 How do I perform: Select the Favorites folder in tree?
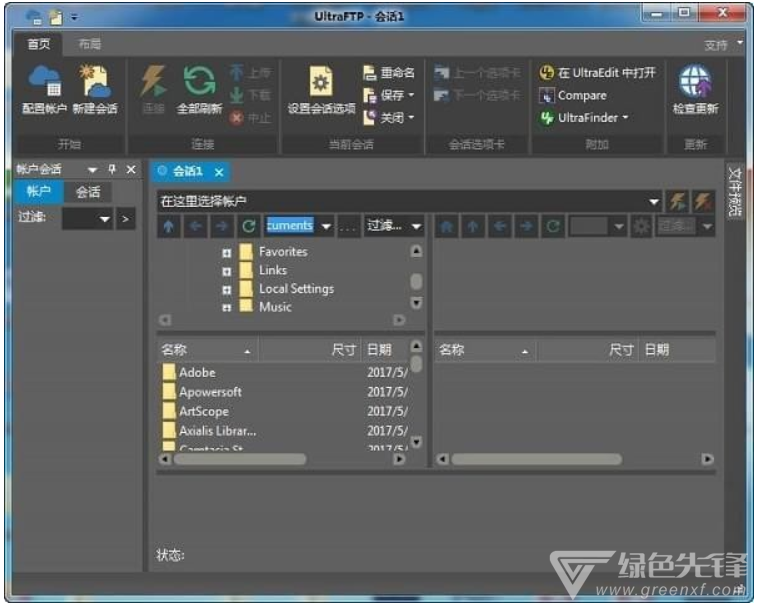pos(283,252)
